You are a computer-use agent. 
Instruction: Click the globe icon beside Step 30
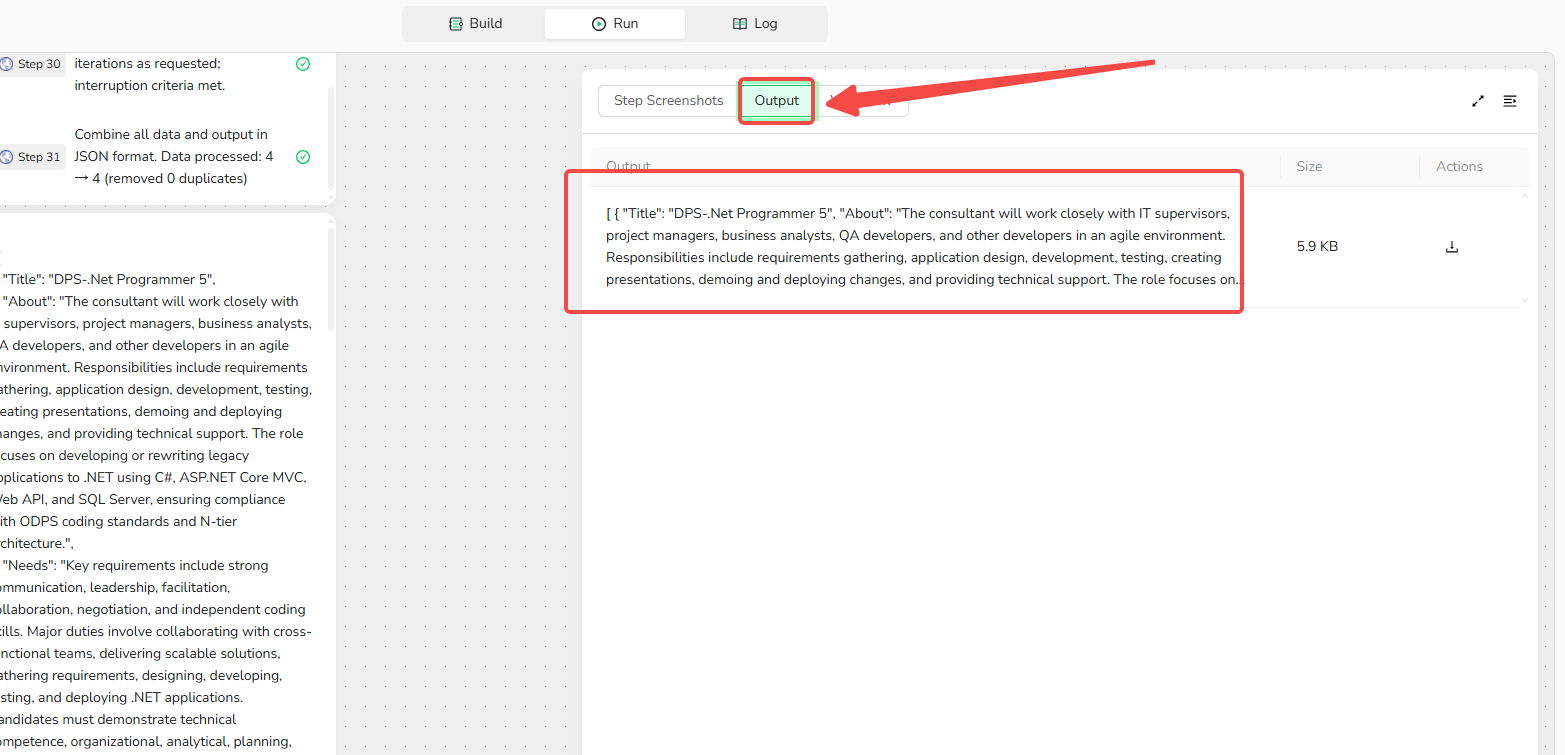click(x=7, y=64)
